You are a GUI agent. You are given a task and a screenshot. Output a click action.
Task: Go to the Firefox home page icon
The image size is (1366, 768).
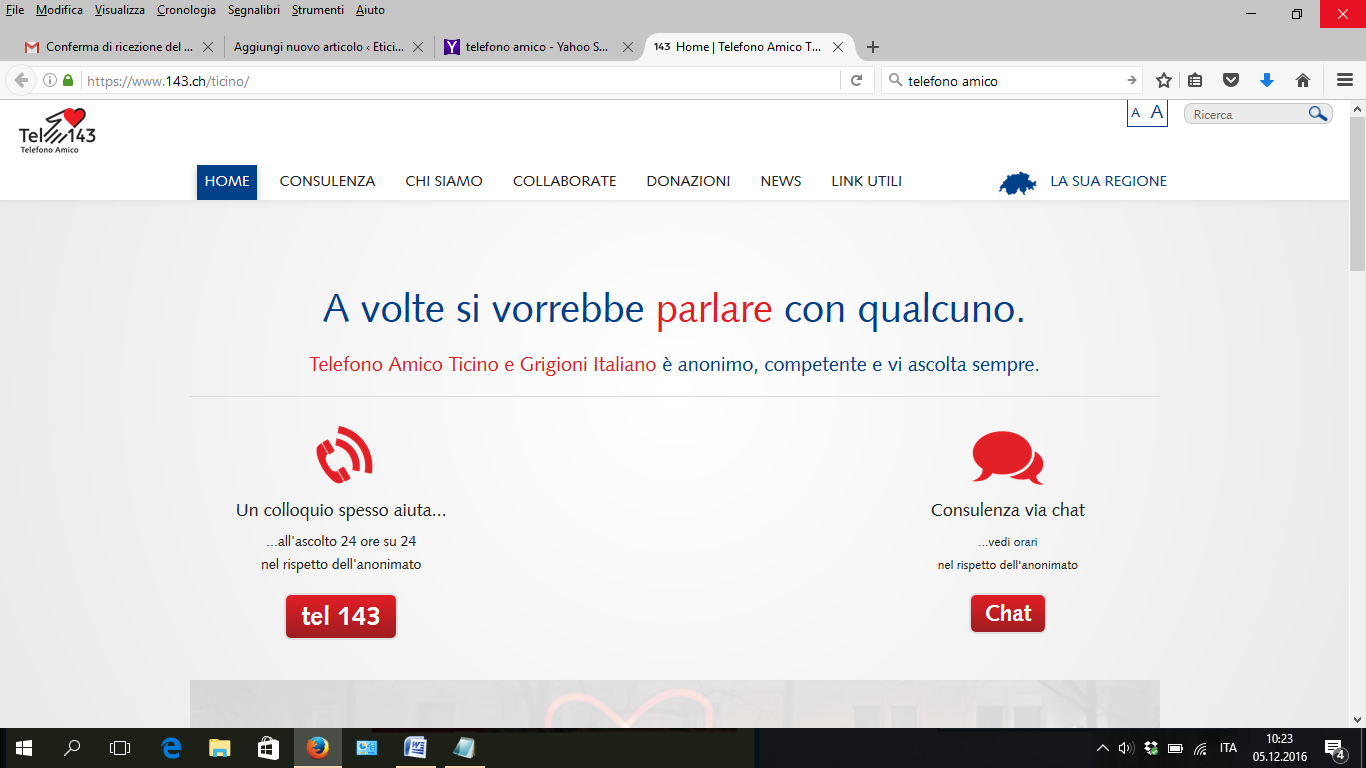coord(1303,81)
